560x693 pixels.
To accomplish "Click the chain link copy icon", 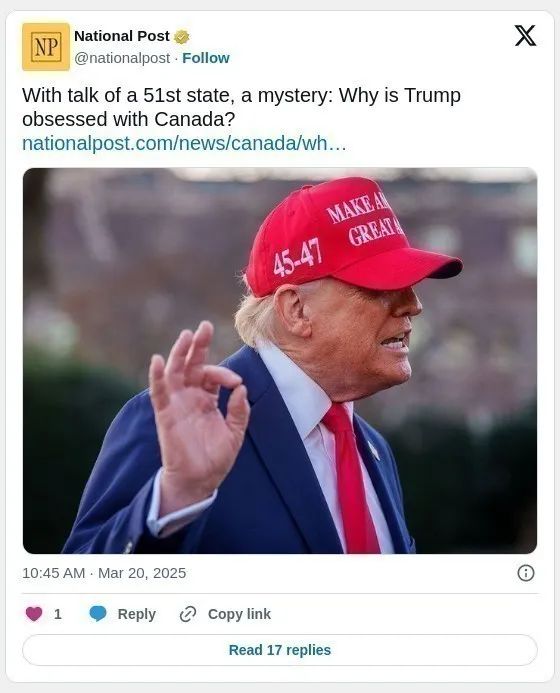I will [188, 614].
